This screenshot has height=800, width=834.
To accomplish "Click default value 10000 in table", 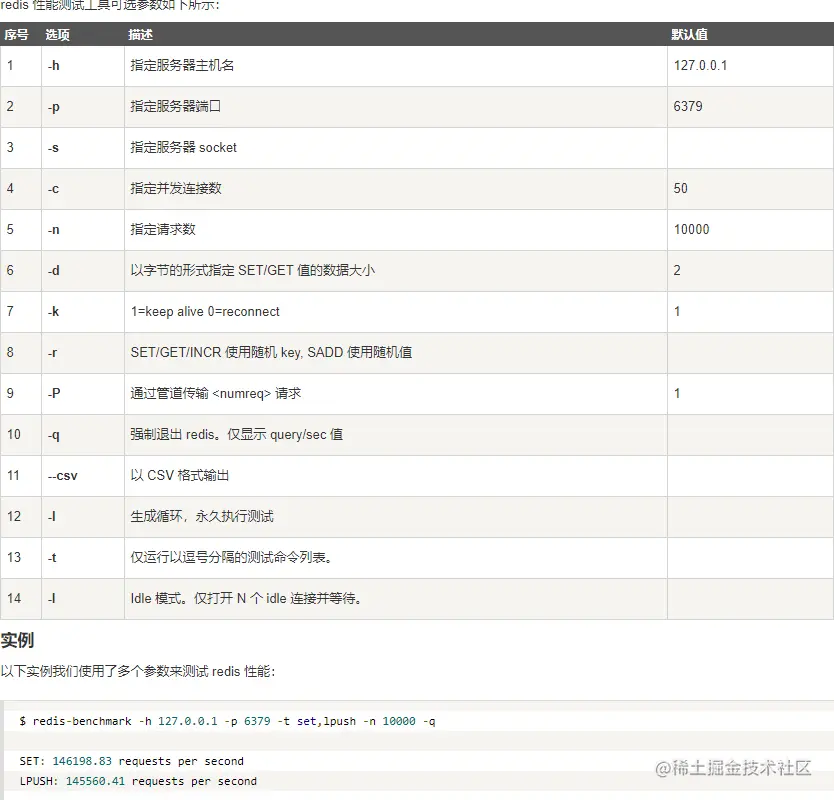I will (x=691, y=229).
